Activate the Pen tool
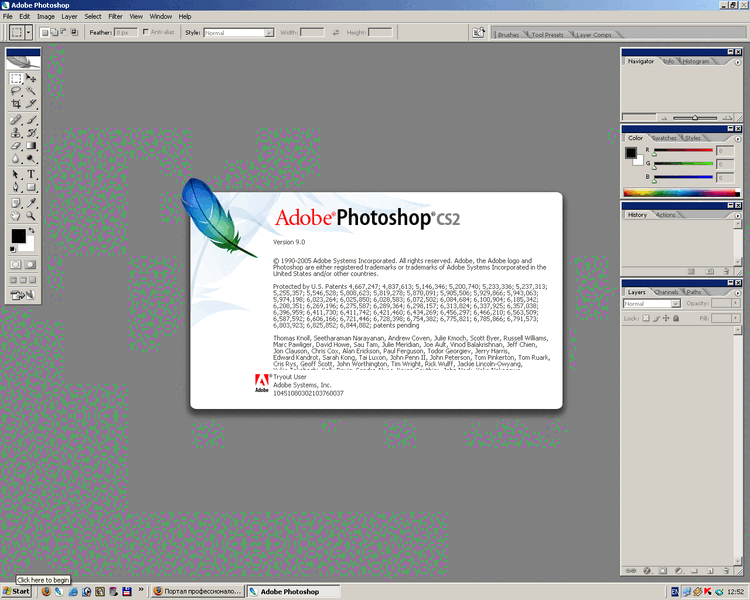The width and height of the screenshot is (750, 600). tap(16, 187)
